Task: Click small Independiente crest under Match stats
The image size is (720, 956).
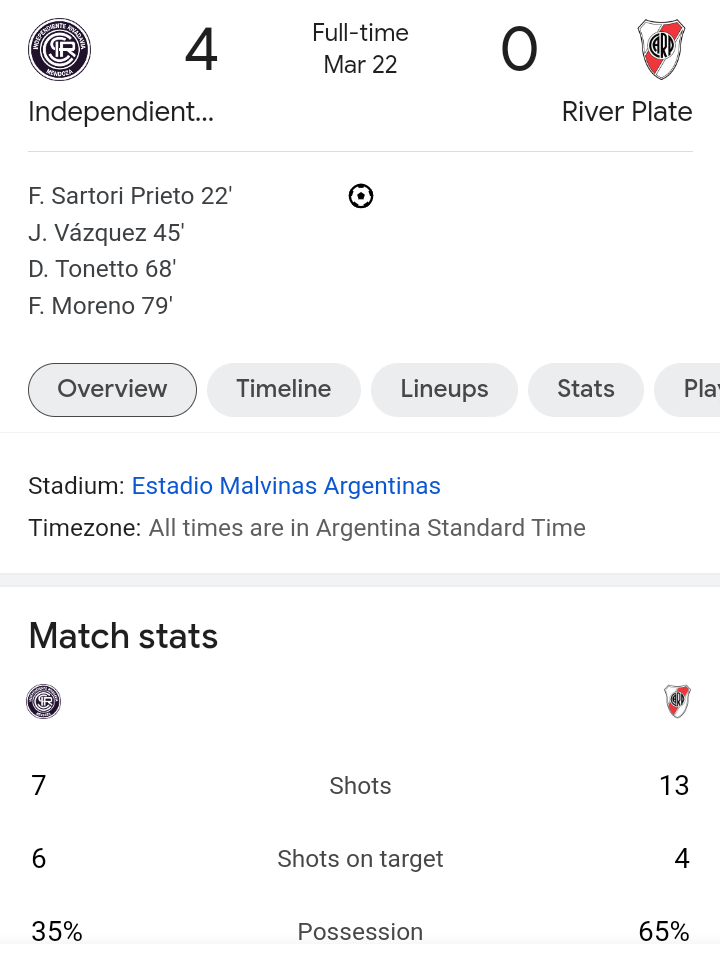Action: coord(44,701)
